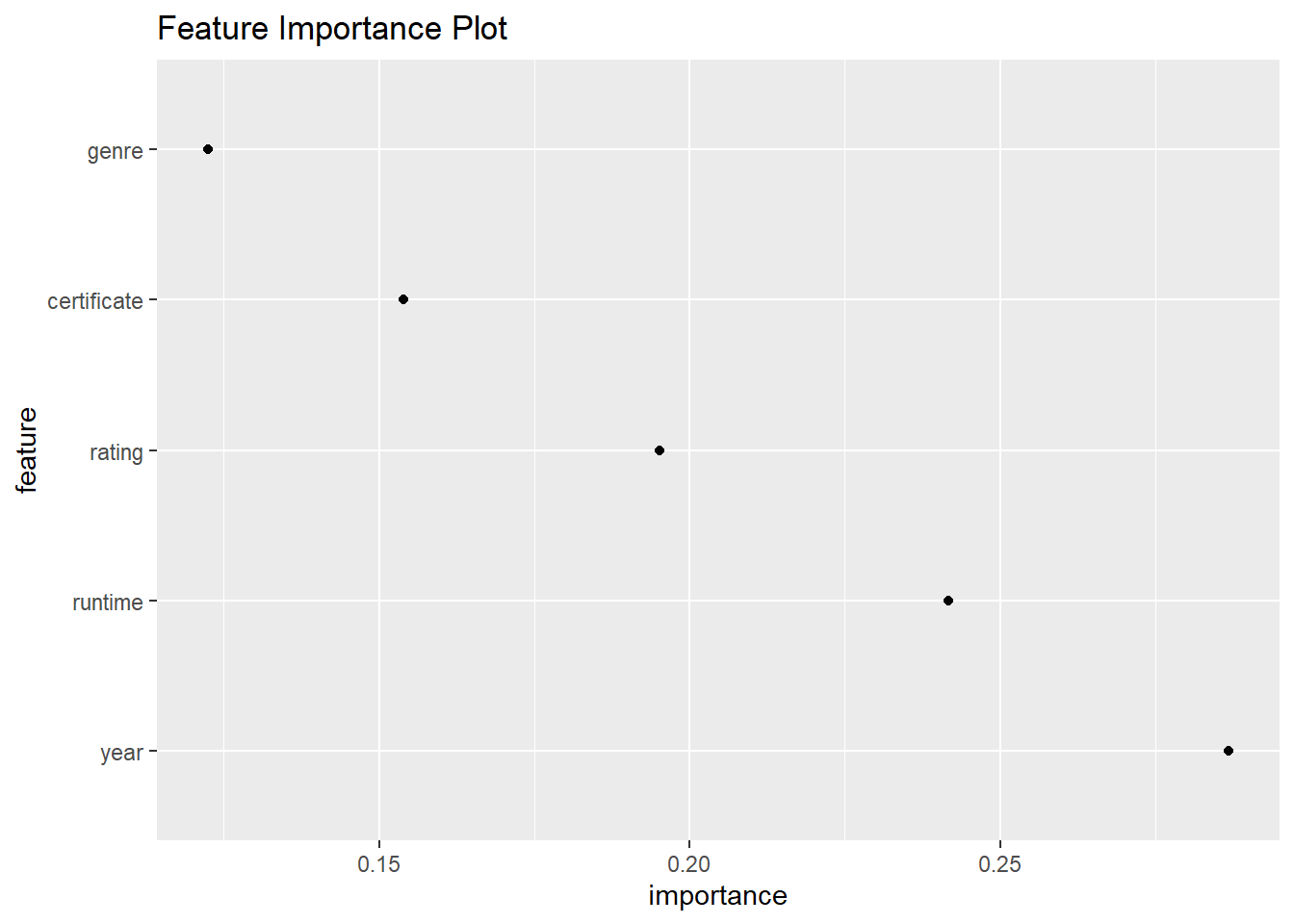
Task: Click the tick mark beside 'genre'
Action: pos(152,149)
